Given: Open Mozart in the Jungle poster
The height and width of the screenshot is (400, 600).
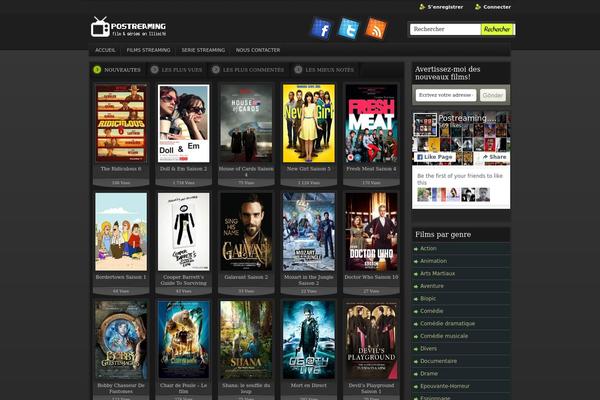Looking at the screenshot, I should point(309,232).
